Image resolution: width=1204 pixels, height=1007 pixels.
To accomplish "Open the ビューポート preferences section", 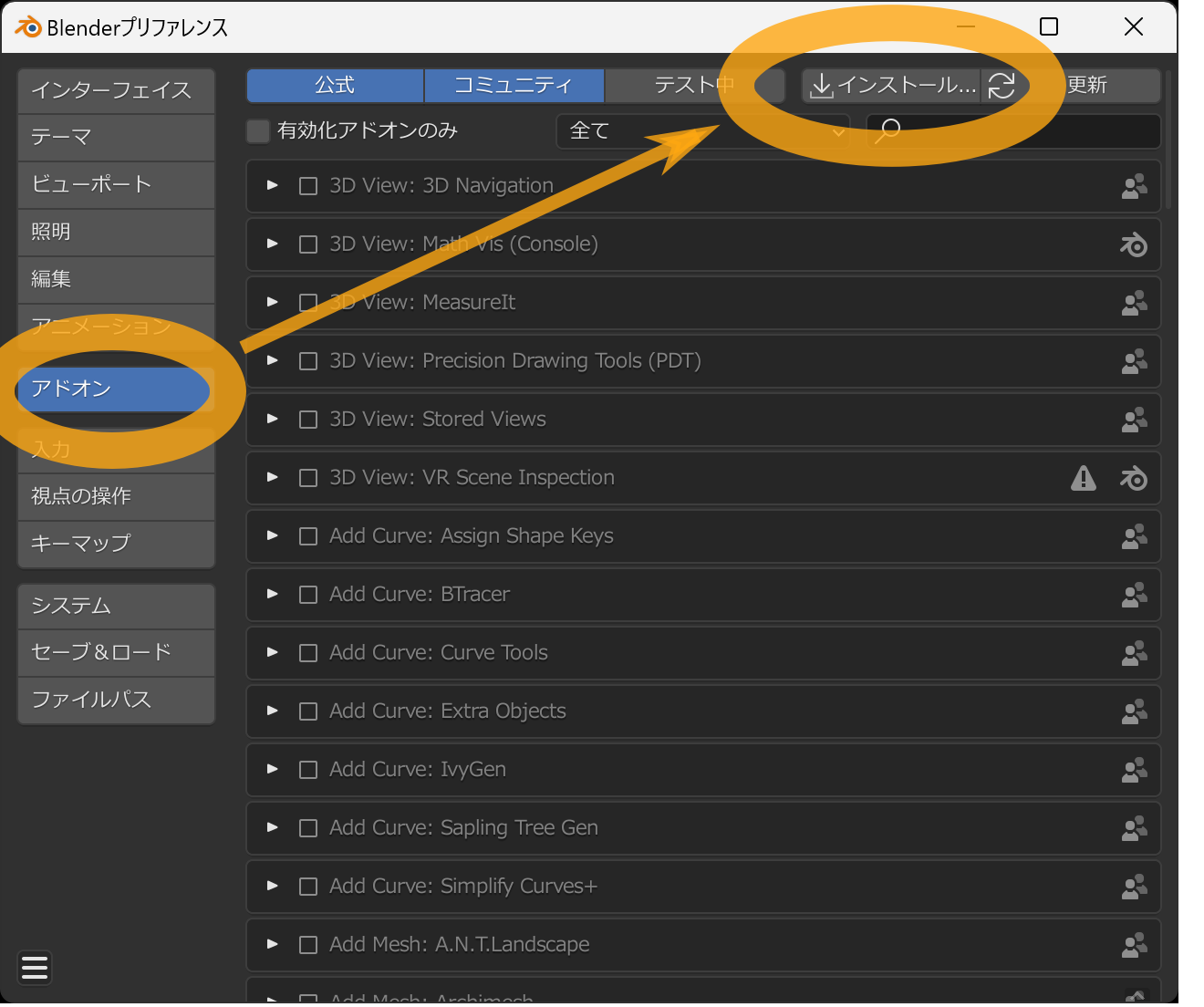I will click(116, 184).
